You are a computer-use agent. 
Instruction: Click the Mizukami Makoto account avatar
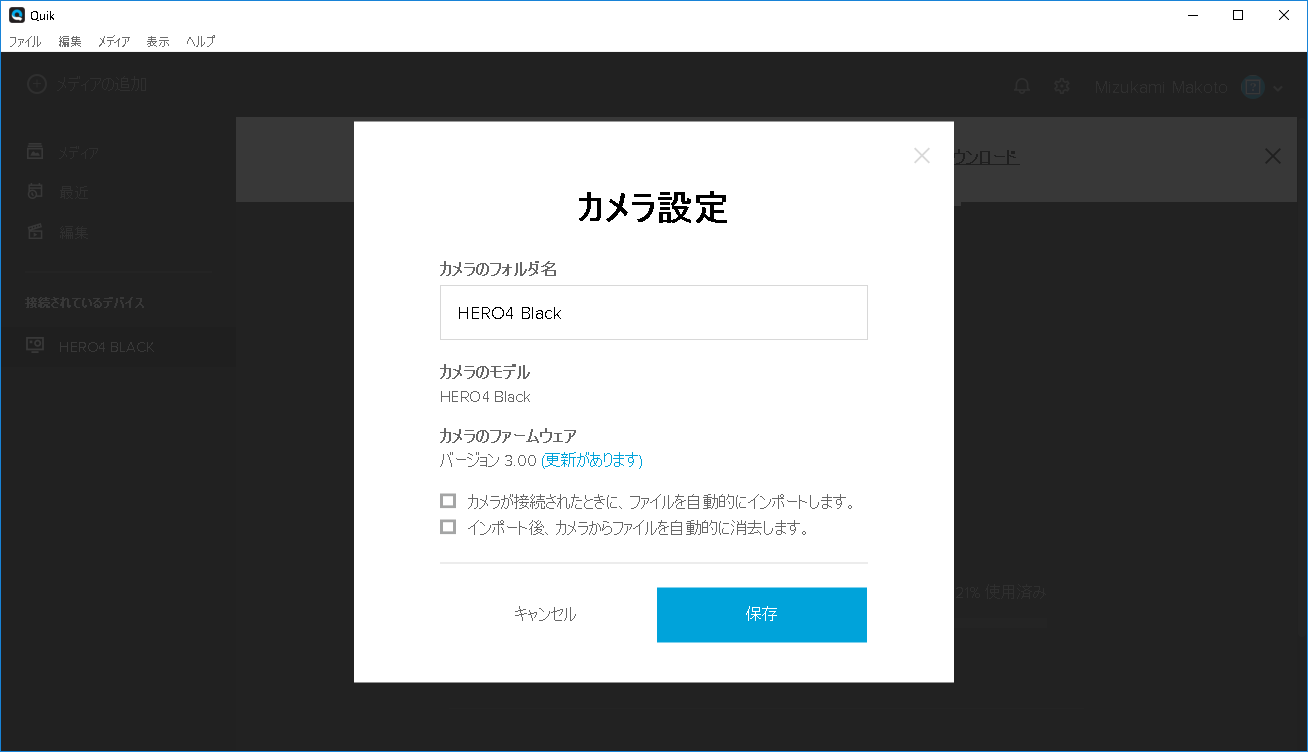[1253, 87]
